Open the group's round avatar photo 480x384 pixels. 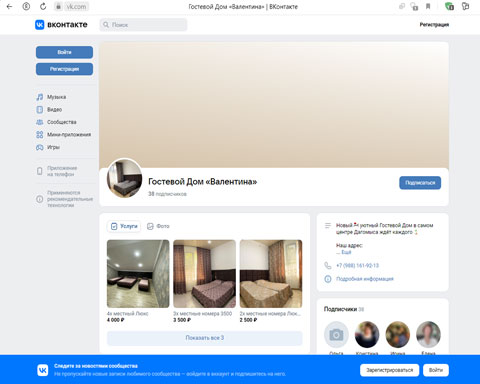pos(125,178)
